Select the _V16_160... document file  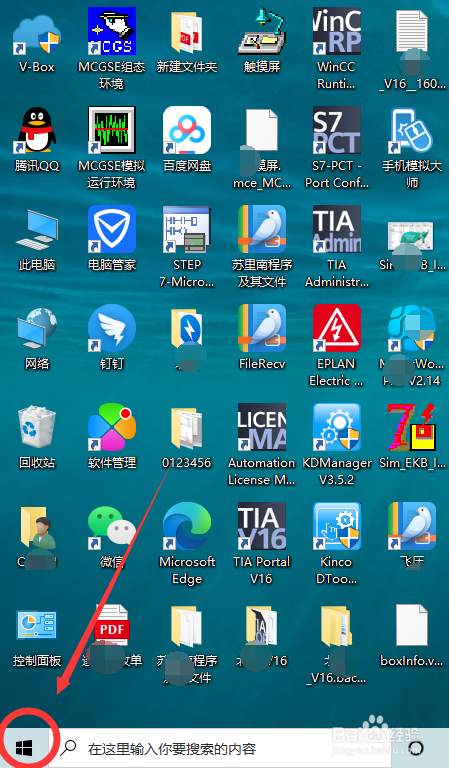[x=412, y=32]
